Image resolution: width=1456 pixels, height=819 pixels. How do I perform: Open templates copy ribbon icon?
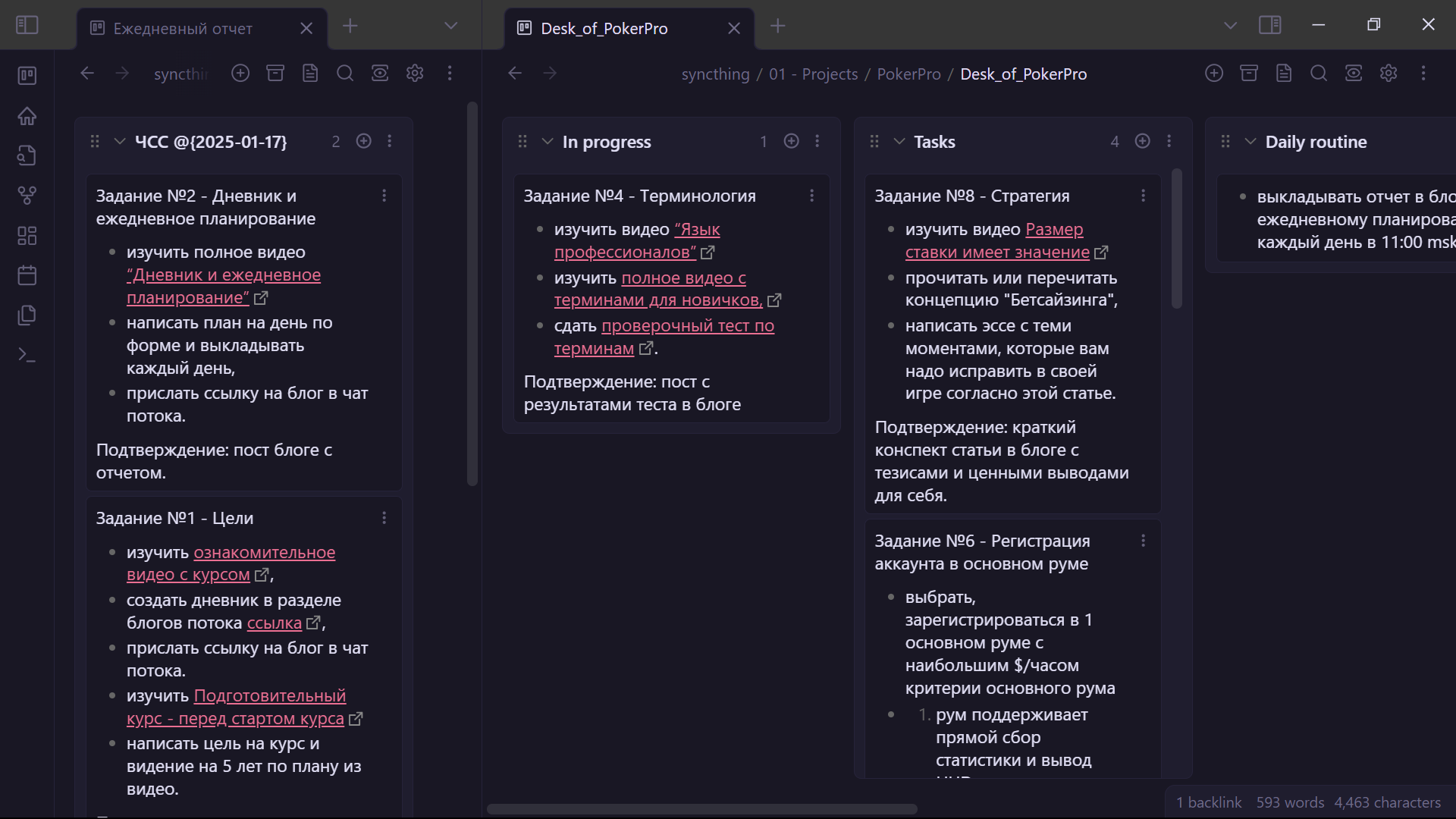point(27,315)
